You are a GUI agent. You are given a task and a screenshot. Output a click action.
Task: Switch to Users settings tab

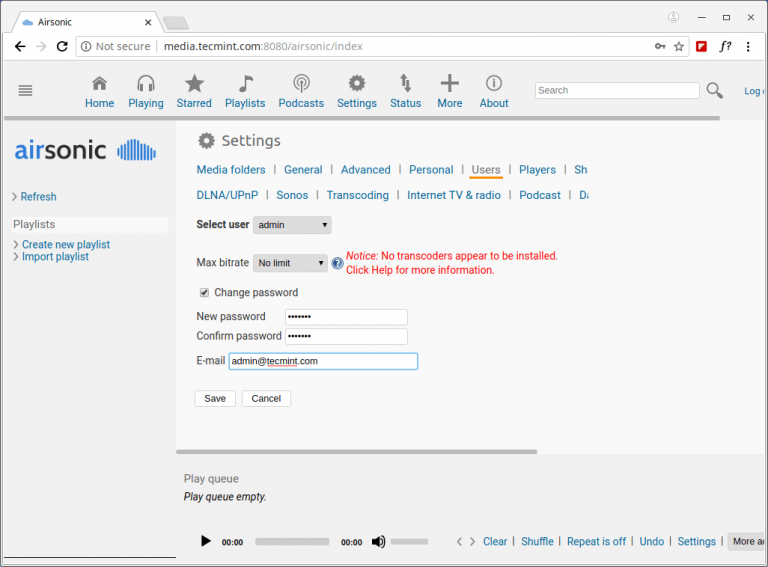(x=486, y=170)
